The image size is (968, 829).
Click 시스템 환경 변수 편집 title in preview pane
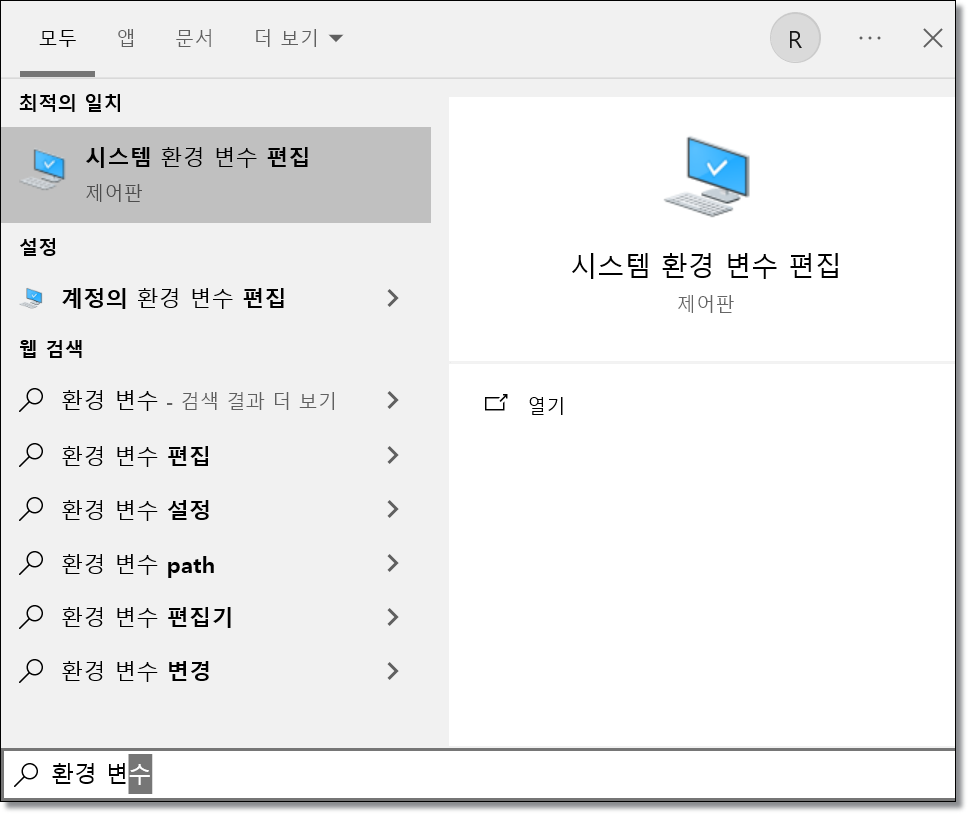pyautogui.click(x=705, y=266)
